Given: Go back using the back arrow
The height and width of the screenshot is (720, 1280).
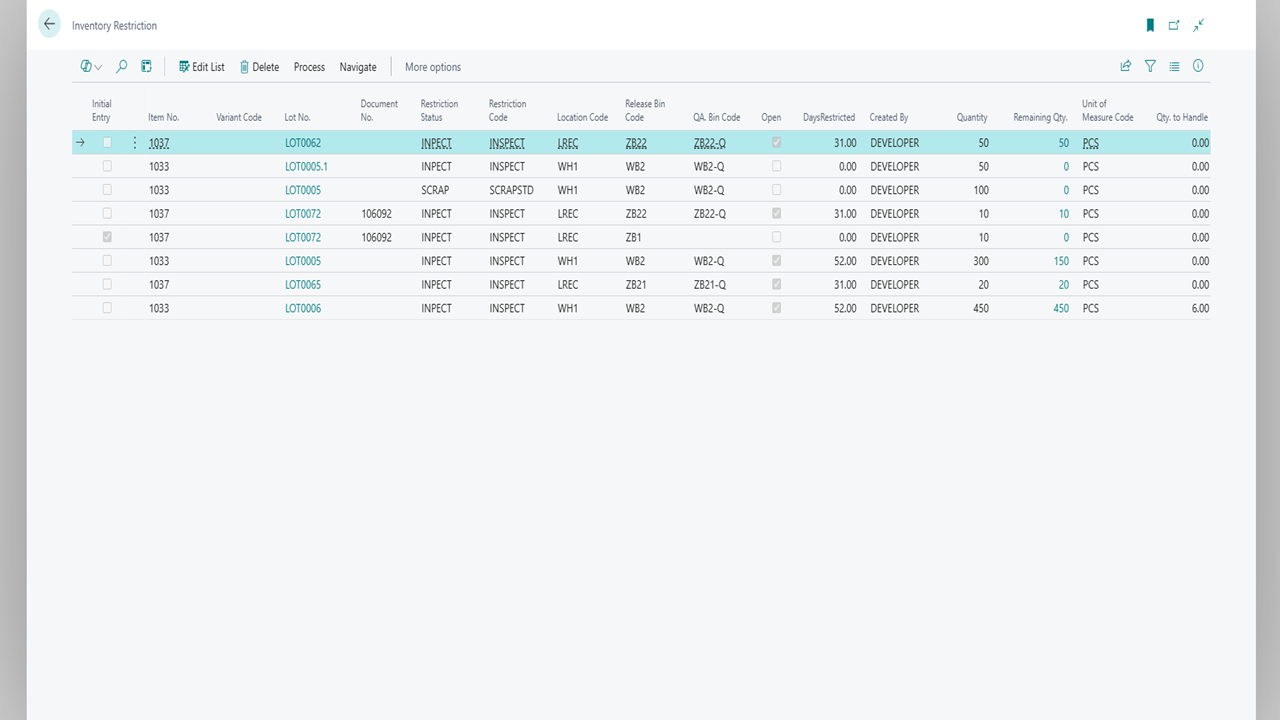Looking at the screenshot, I should pyautogui.click(x=49, y=25).
